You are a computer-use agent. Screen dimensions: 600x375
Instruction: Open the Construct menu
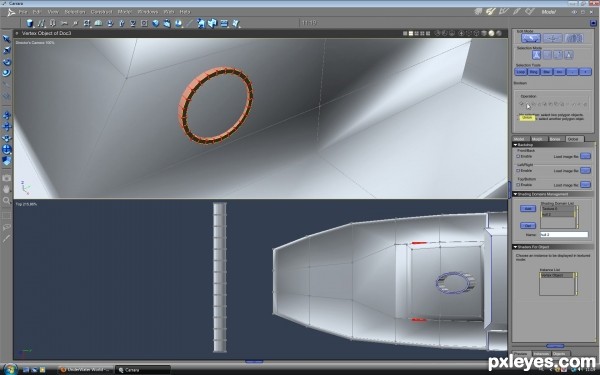[101, 12]
